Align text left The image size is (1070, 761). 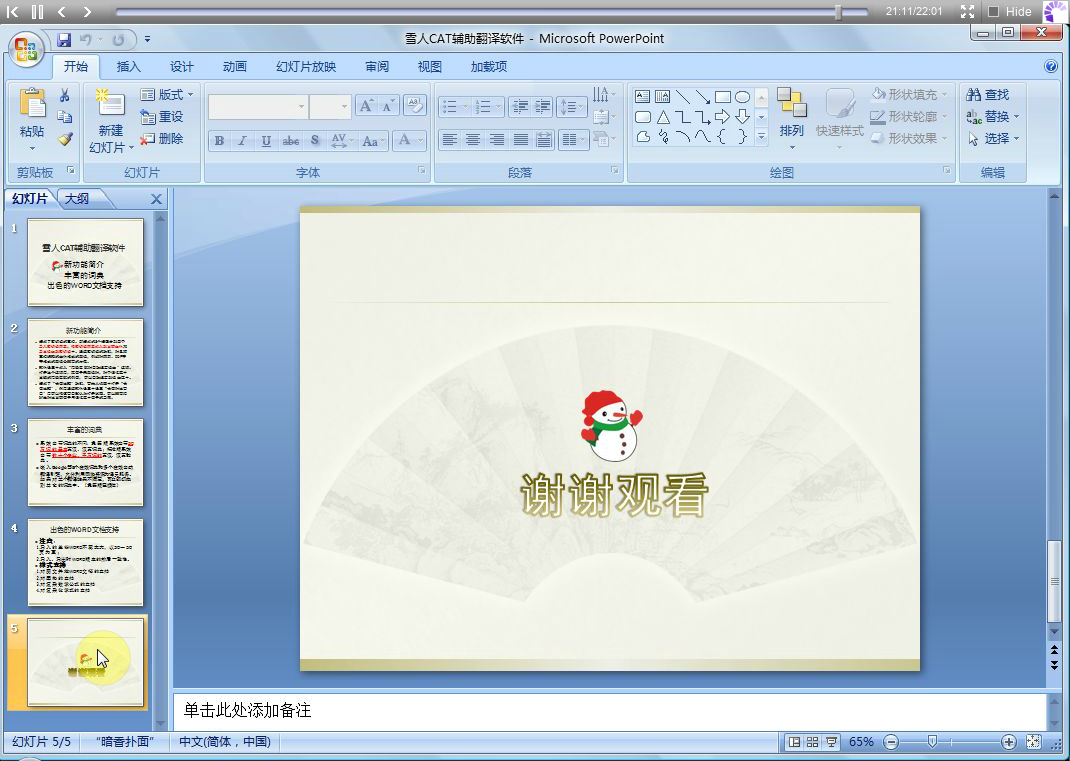[449, 140]
